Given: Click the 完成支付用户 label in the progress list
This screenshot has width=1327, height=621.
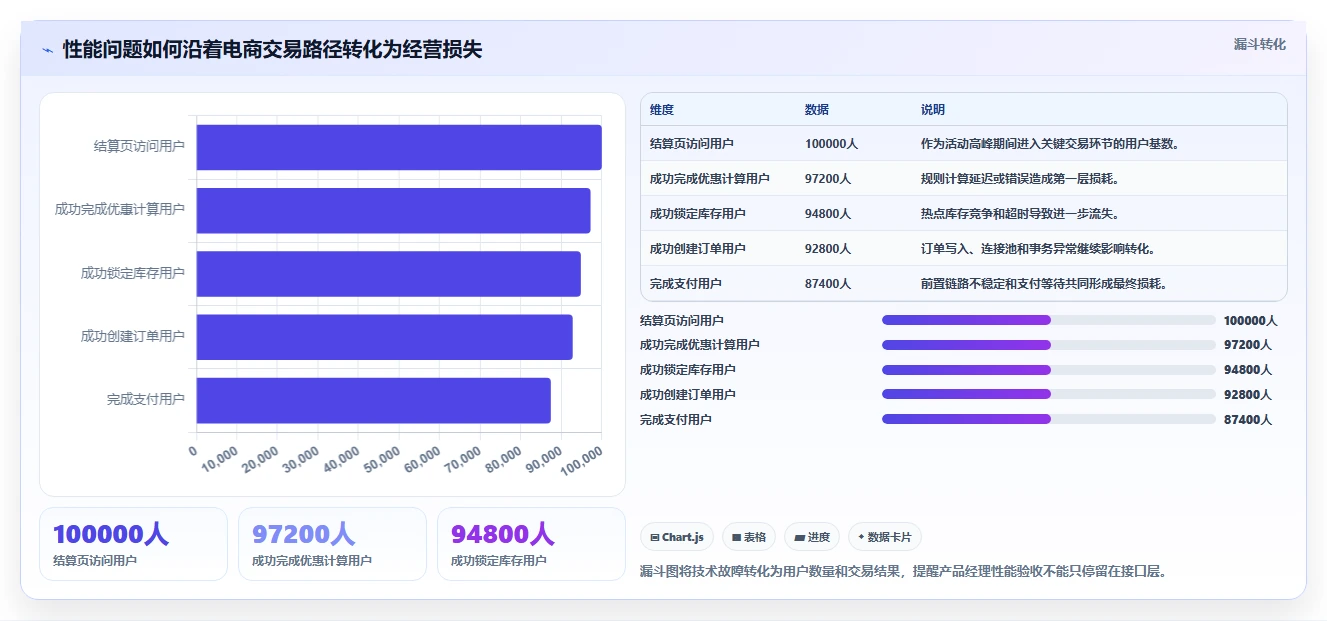Looking at the screenshot, I should (x=676, y=420).
